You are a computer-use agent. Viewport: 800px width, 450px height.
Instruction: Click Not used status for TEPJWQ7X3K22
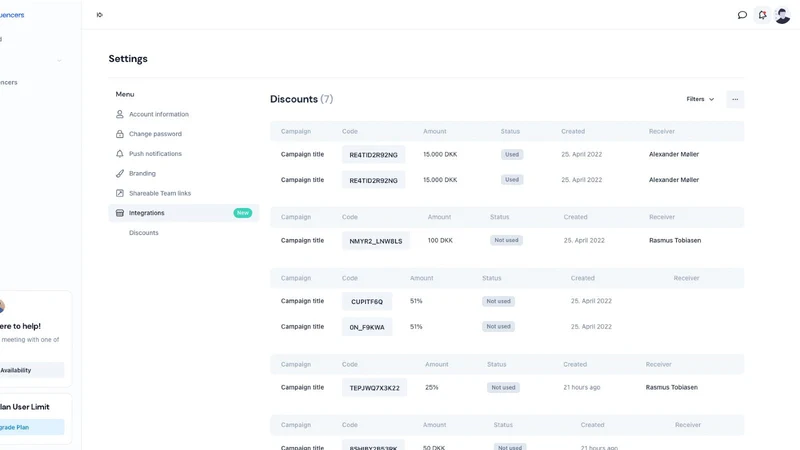[x=503, y=387]
